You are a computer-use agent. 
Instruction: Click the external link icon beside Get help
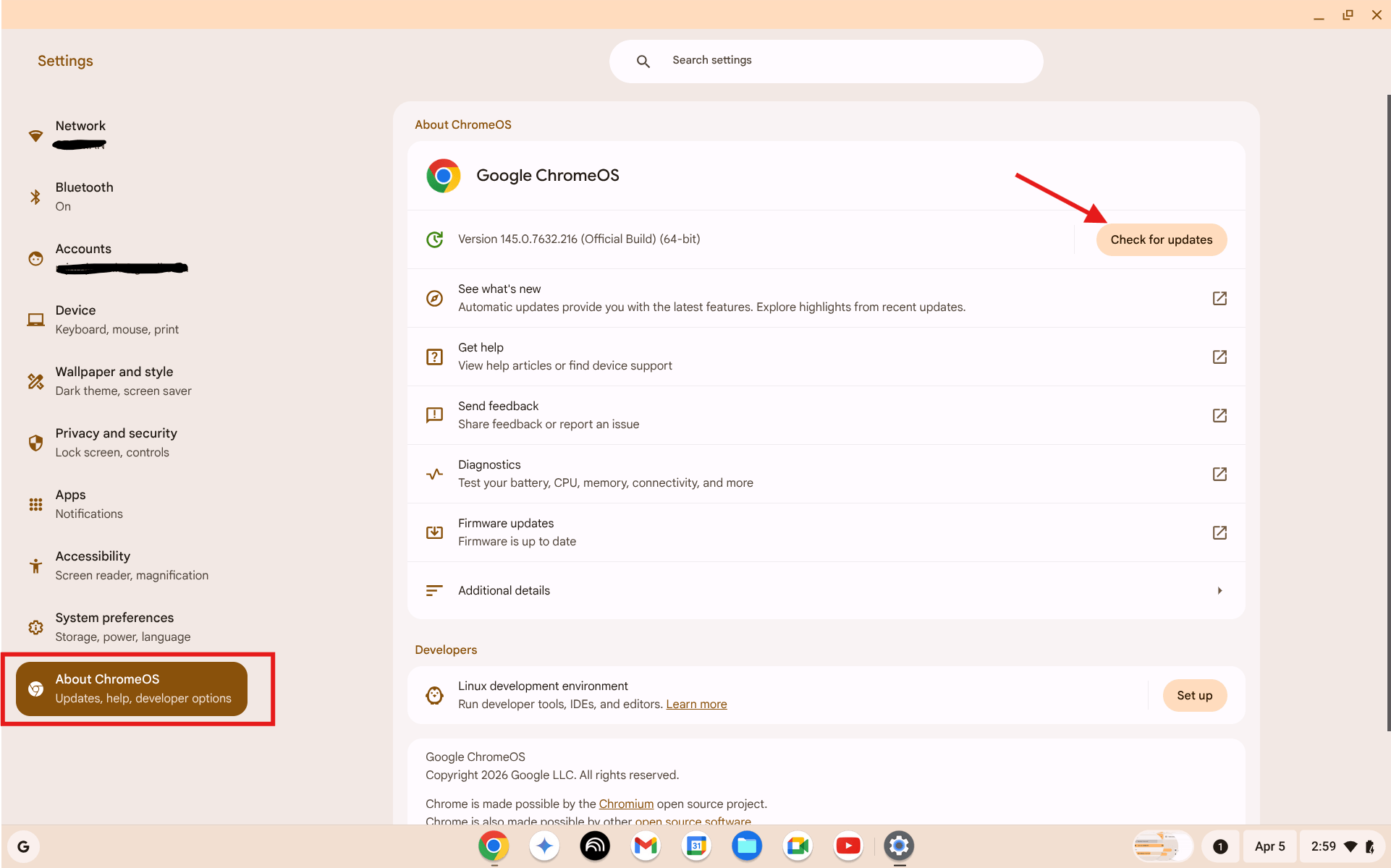(x=1219, y=357)
